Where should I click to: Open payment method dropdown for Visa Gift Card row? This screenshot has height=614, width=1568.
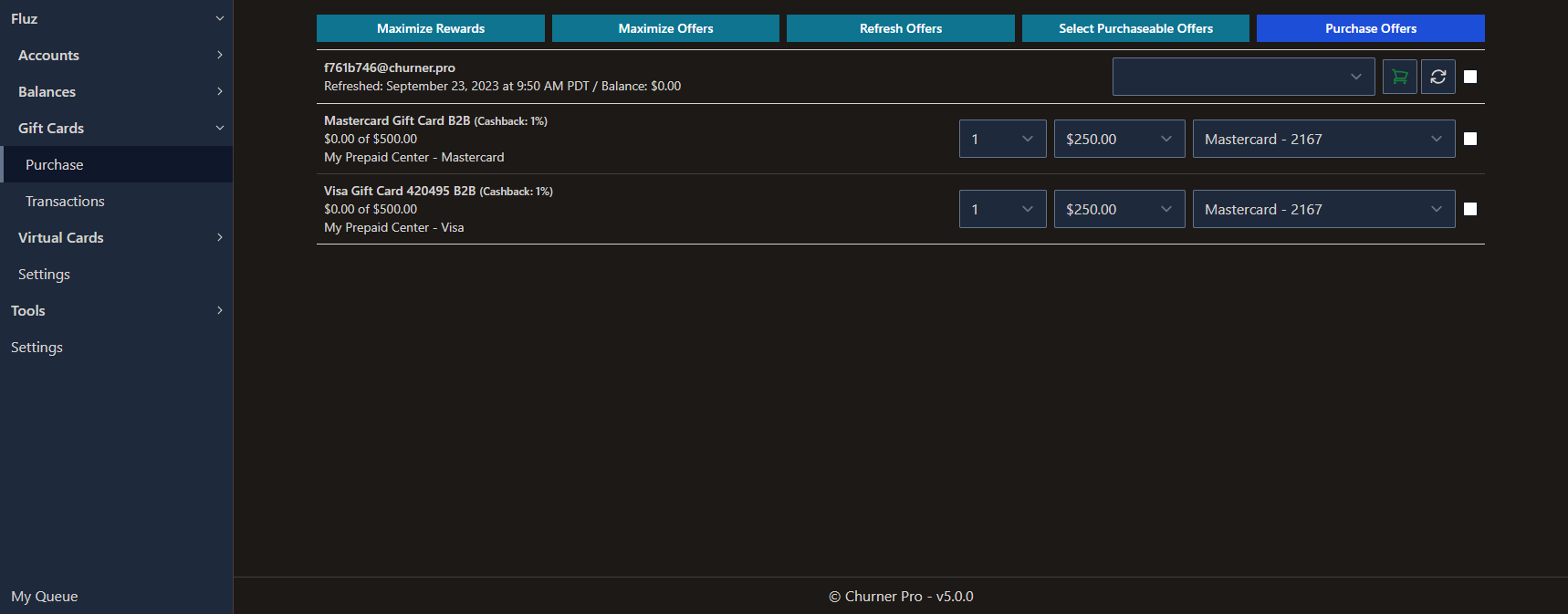click(x=1322, y=209)
